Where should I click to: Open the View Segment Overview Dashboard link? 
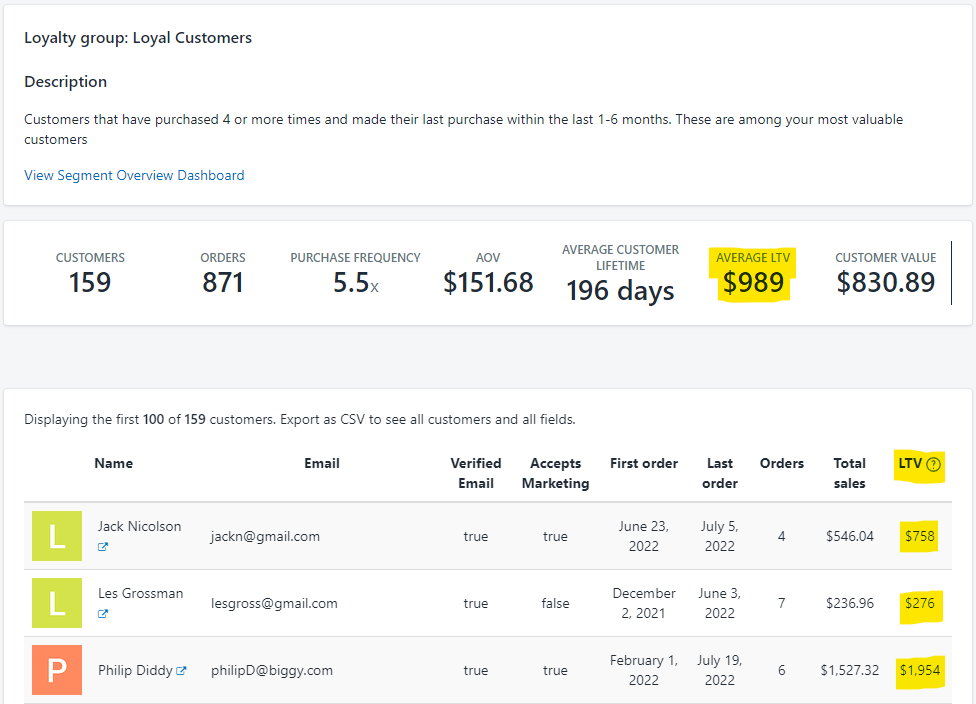[x=134, y=176]
